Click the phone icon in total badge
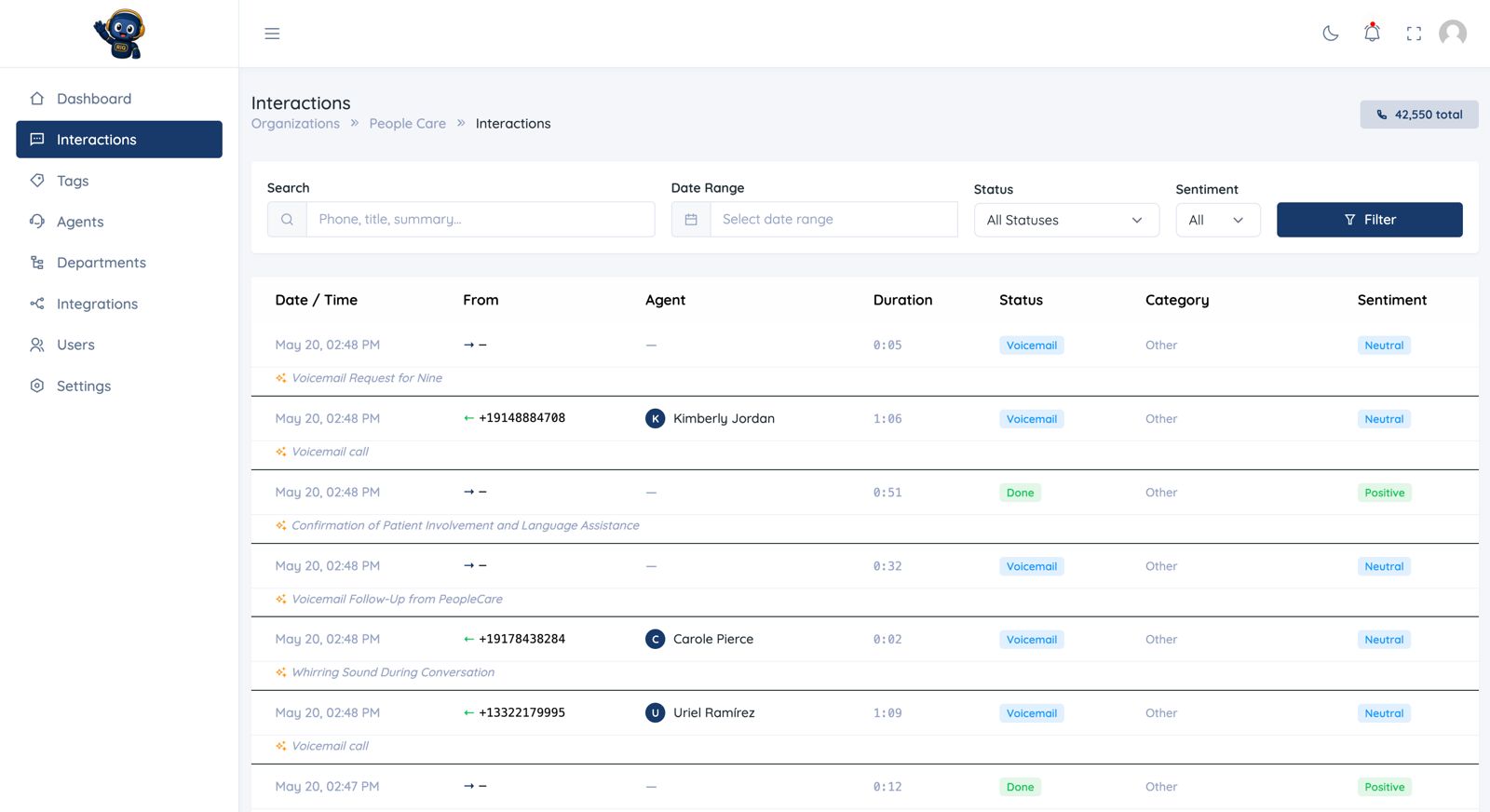This screenshot has width=1490, height=812. 1382,115
